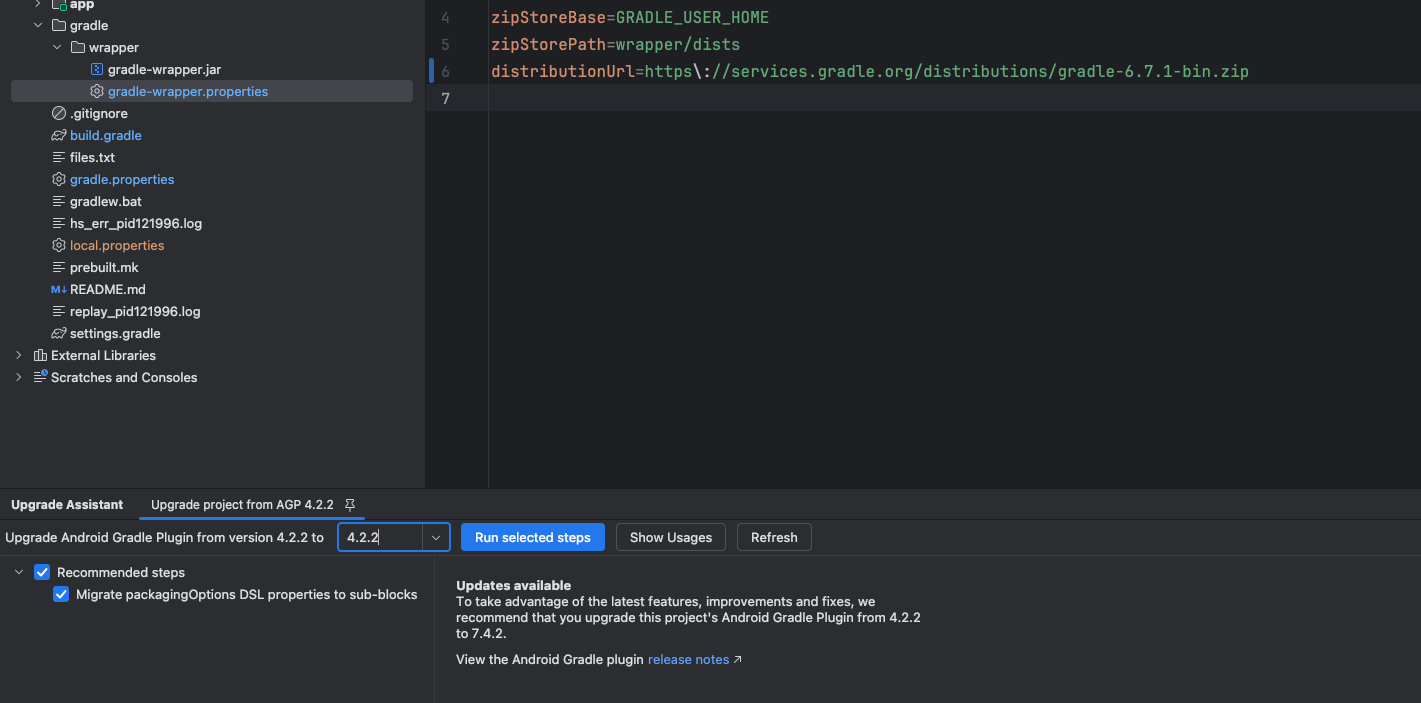Click local.properties gear icon
Image resolution: width=1421 pixels, height=703 pixels.
(59, 245)
